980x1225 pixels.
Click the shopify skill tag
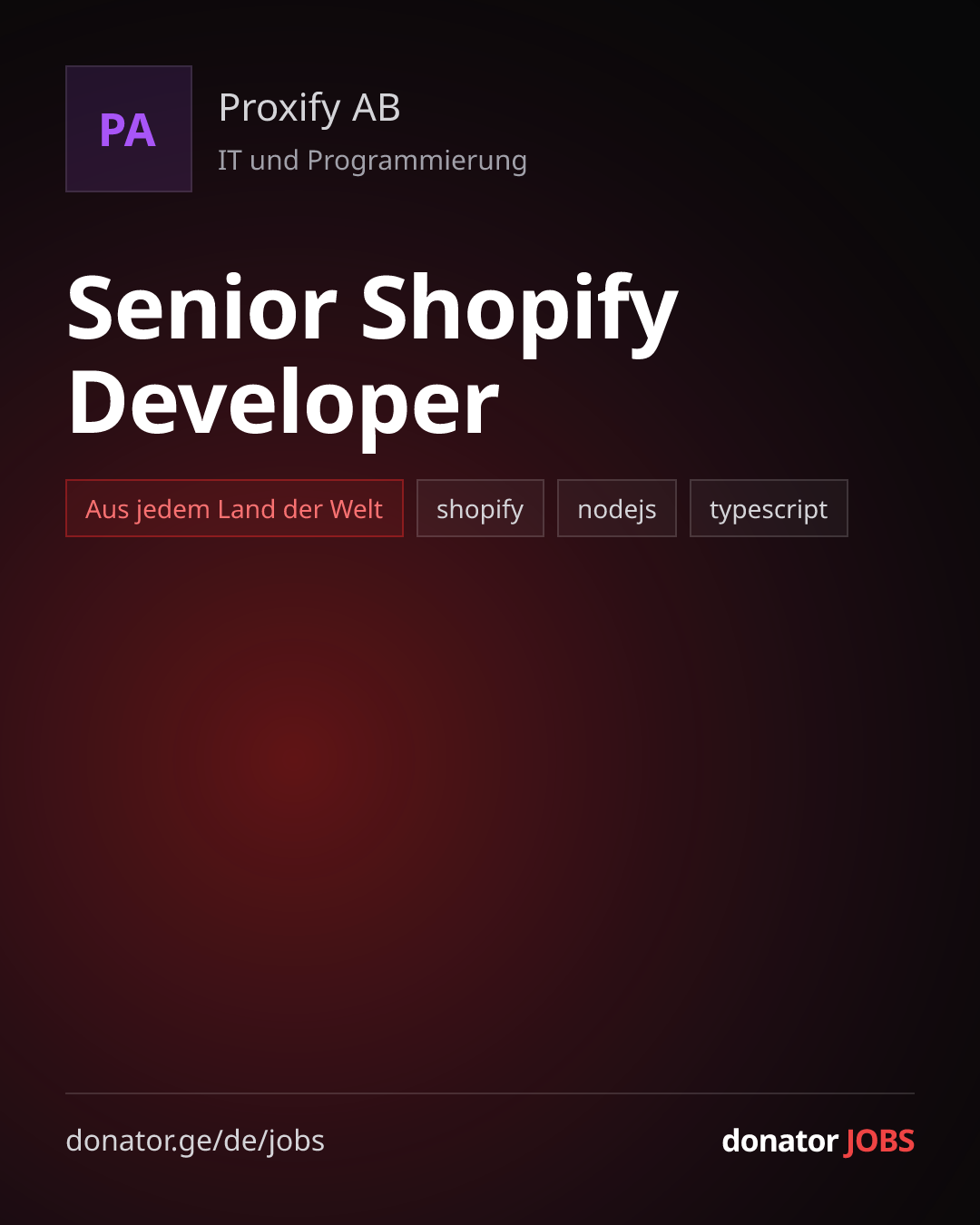pos(480,508)
